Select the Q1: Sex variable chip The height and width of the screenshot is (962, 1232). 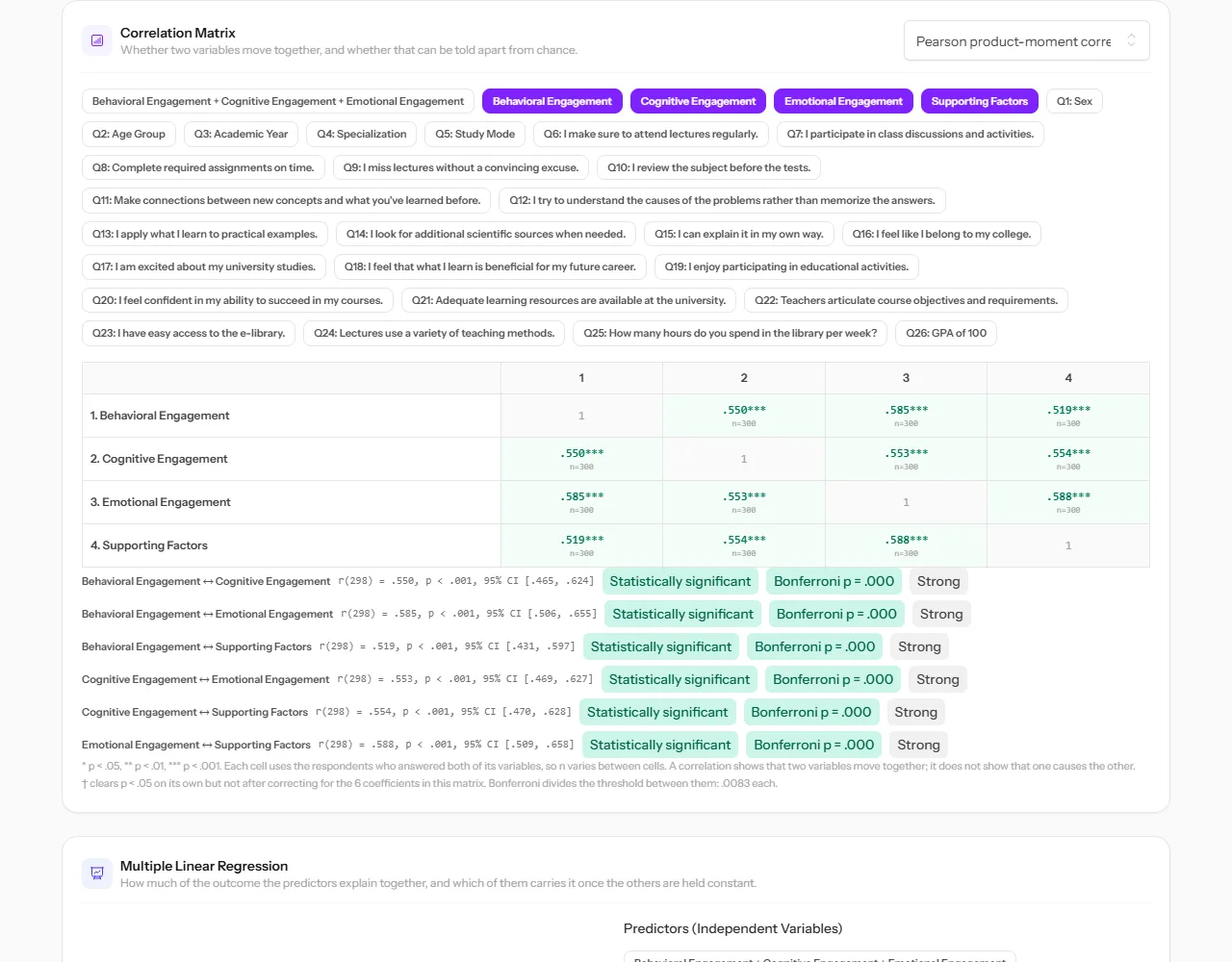pos(1074,101)
